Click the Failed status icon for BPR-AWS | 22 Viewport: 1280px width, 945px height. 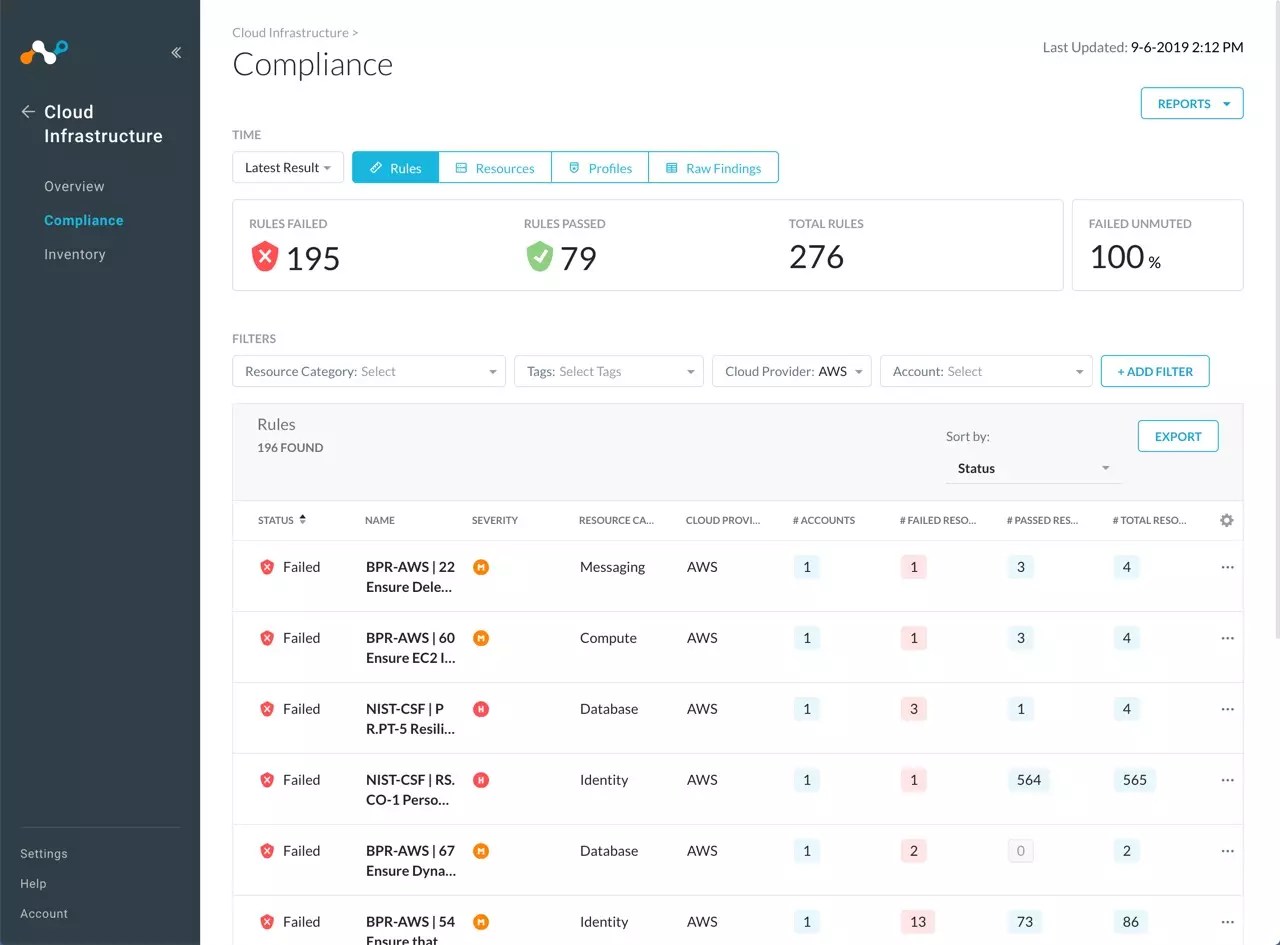(267, 567)
